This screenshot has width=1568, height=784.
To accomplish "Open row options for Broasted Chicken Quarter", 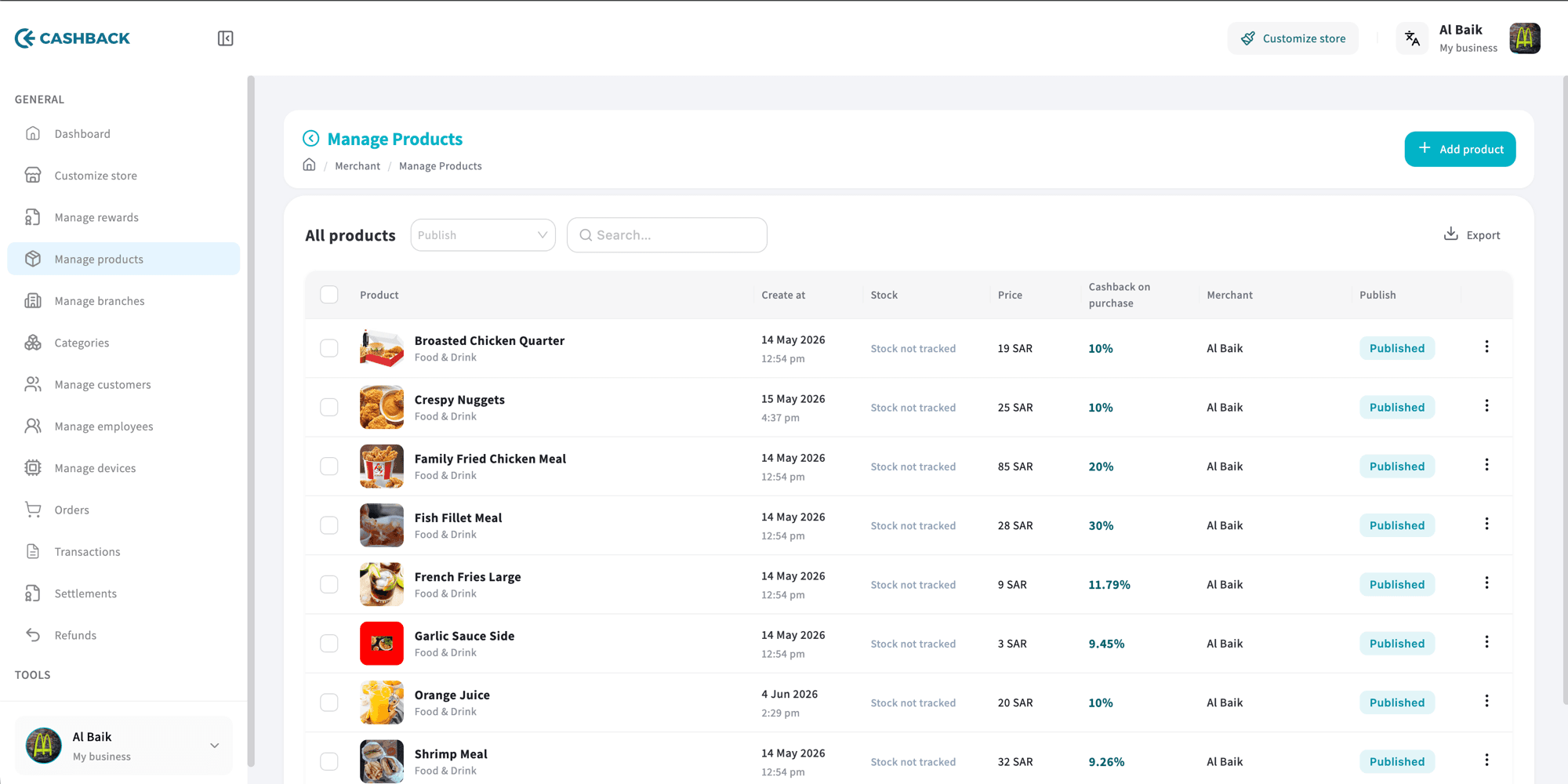I will point(1486,347).
